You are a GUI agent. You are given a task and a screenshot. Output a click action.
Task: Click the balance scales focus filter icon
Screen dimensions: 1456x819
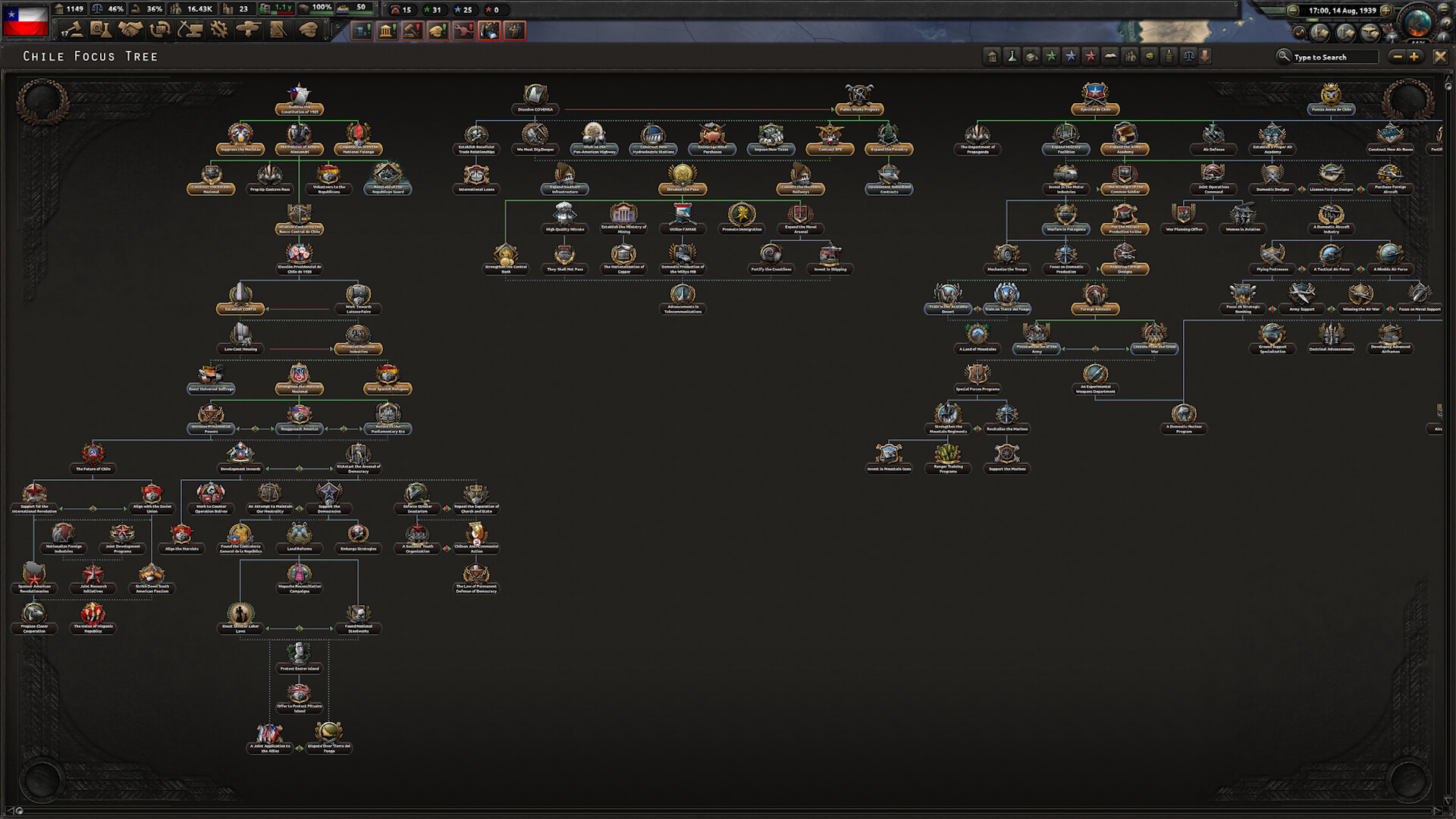(x=1188, y=56)
